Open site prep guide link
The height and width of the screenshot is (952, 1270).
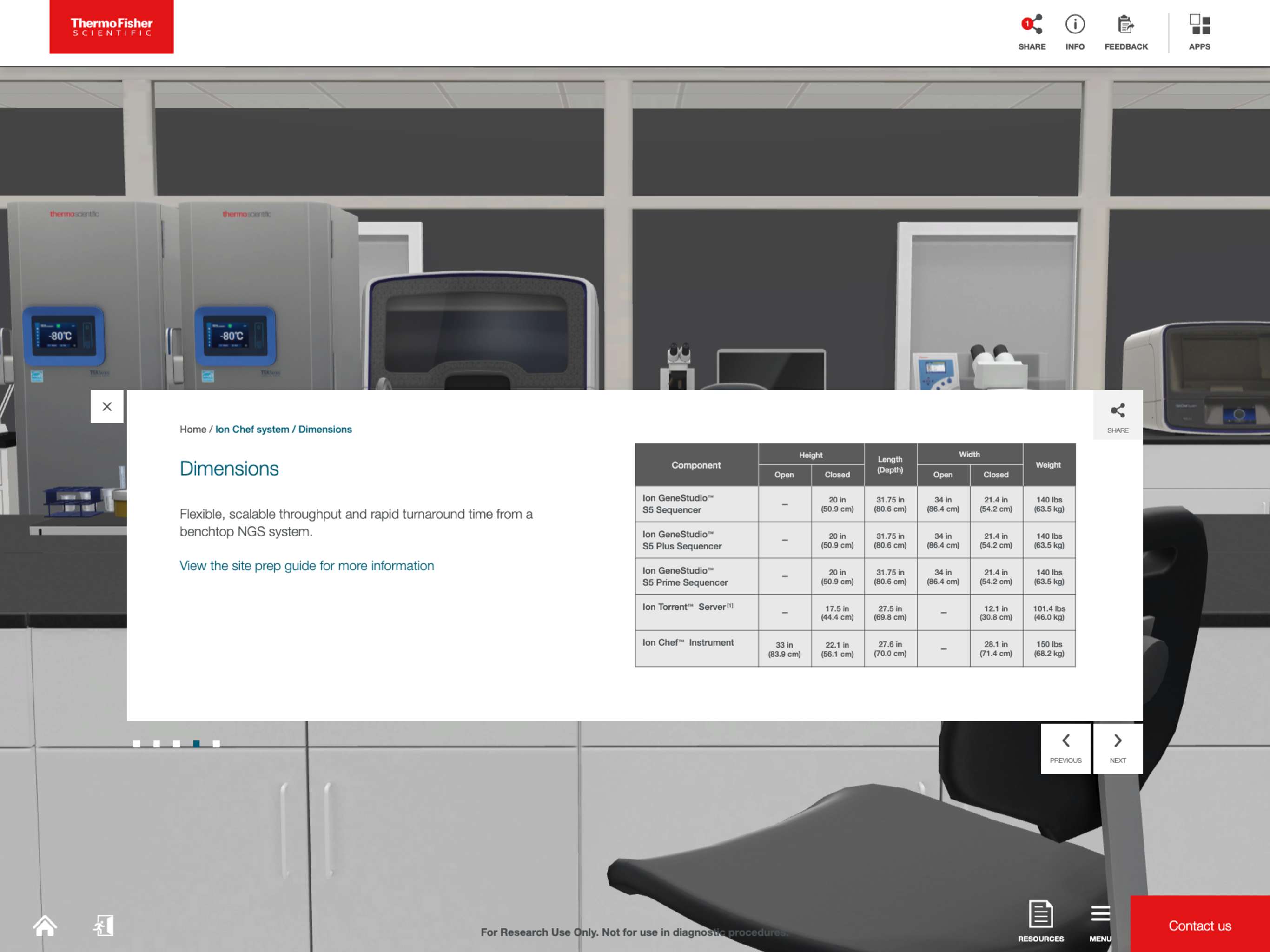[307, 566]
